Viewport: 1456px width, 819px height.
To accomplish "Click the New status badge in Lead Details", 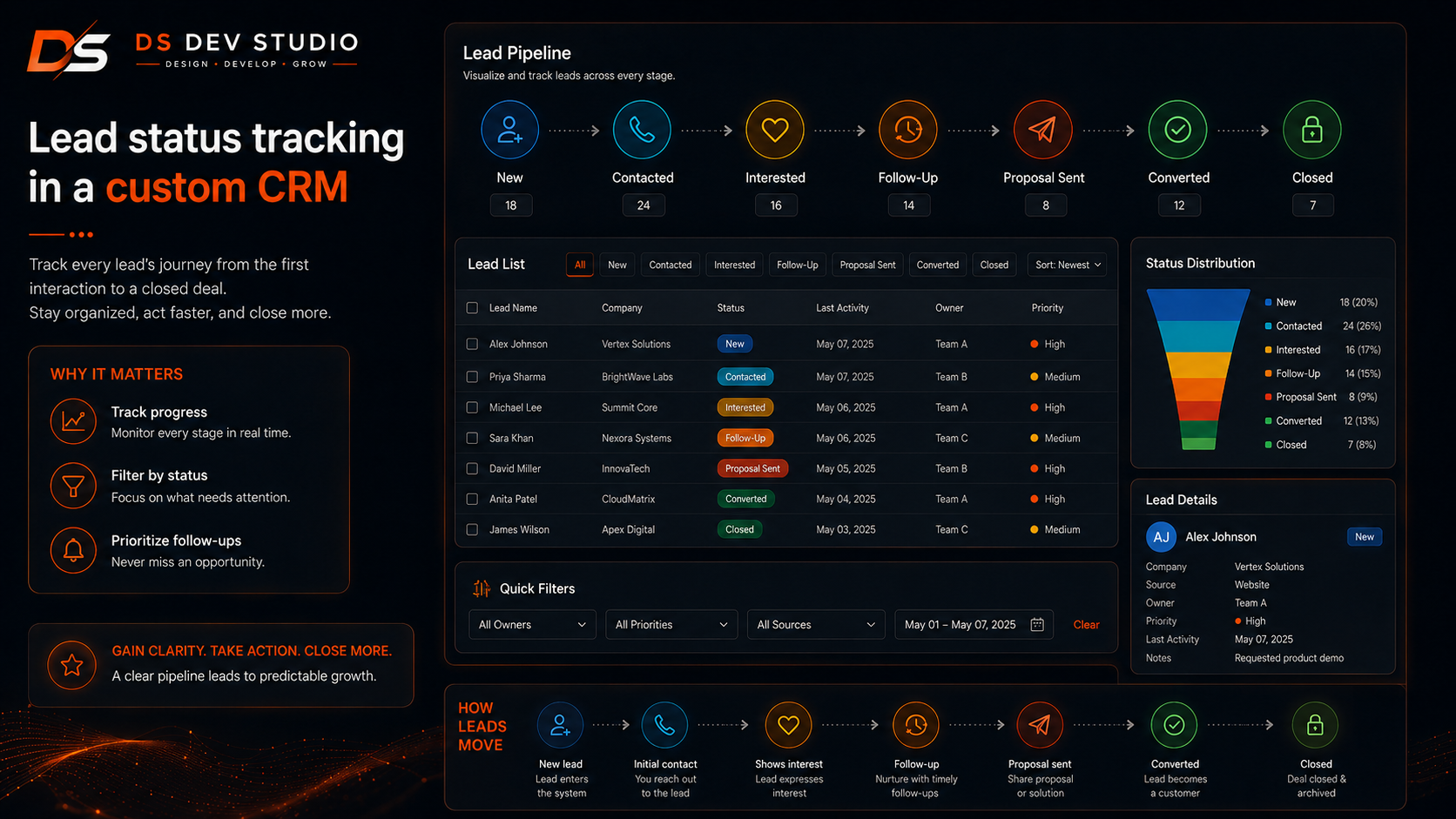I will pyautogui.click(x=1365, y=537).
